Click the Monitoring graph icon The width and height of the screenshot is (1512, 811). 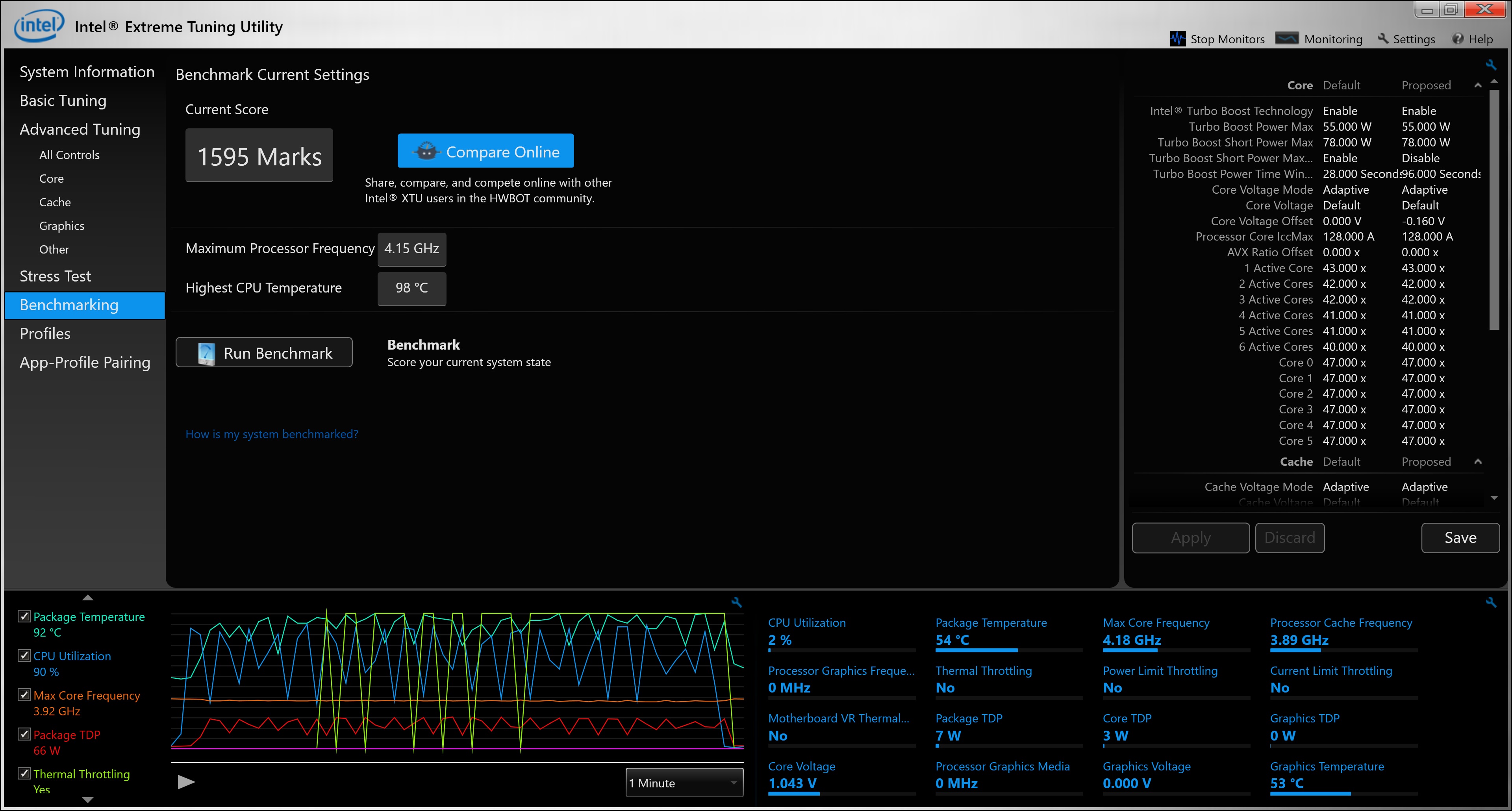tap(1287, 38)
